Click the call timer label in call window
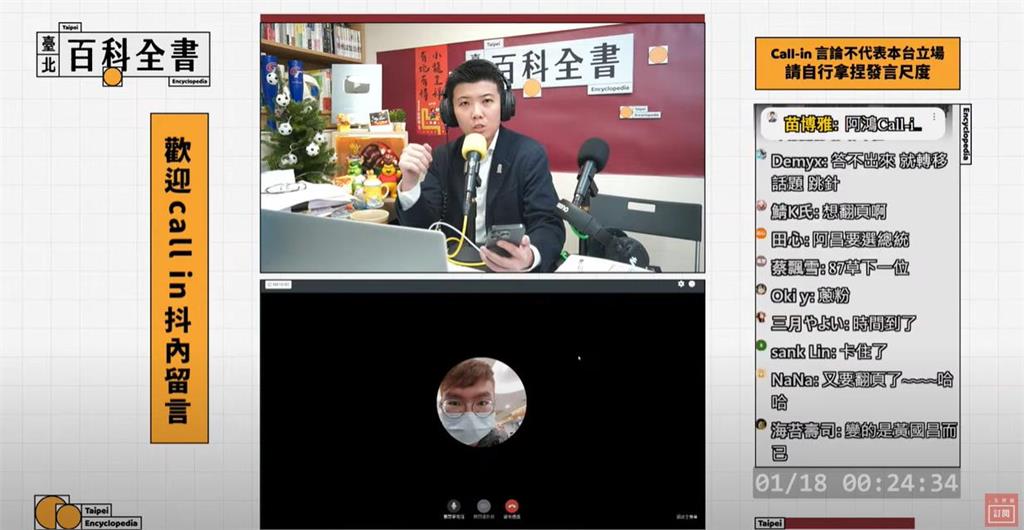The height and width of the screenshot is (530, 1024). point(278,285)
